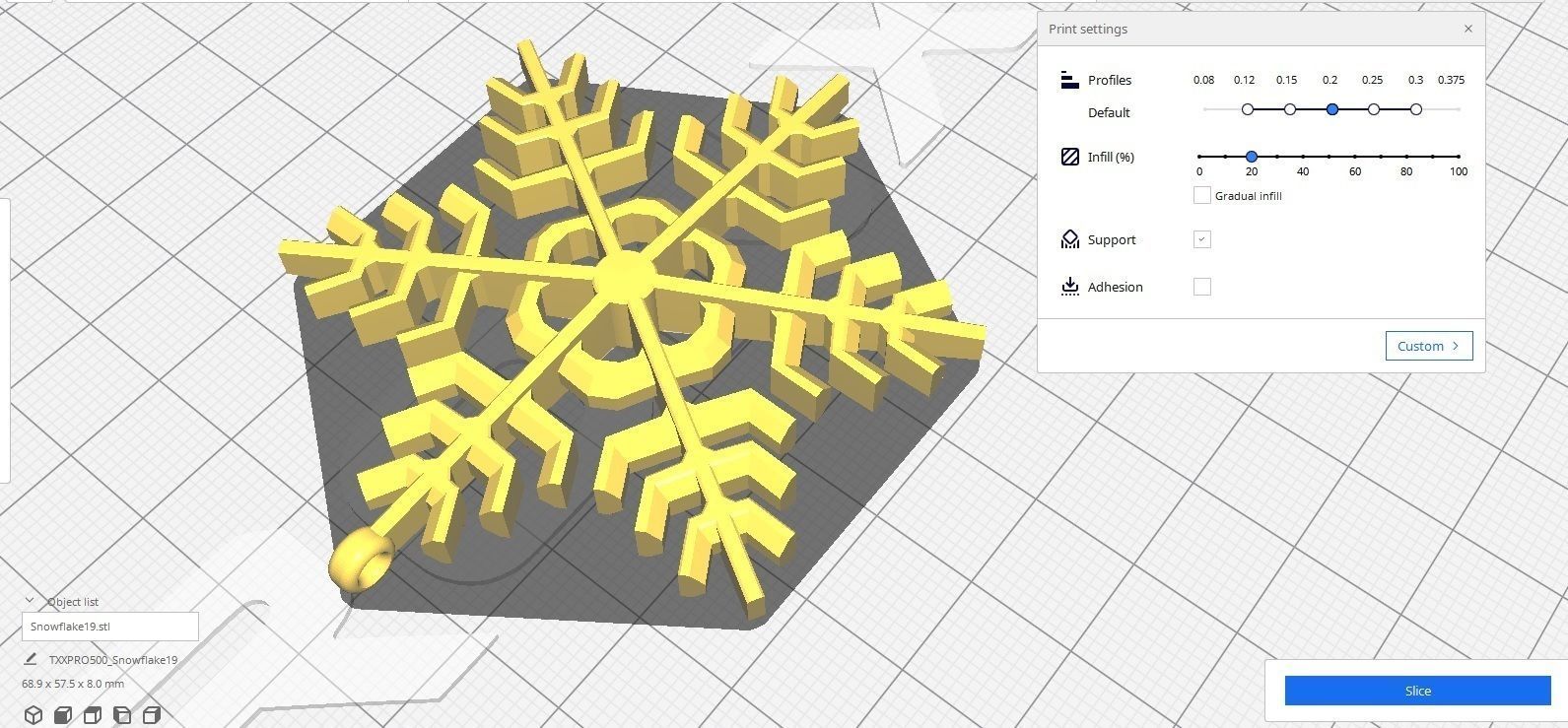Enable the Gradual infill checkbox
This screenshot has height=728, width=1568.
pos(1201,195)
